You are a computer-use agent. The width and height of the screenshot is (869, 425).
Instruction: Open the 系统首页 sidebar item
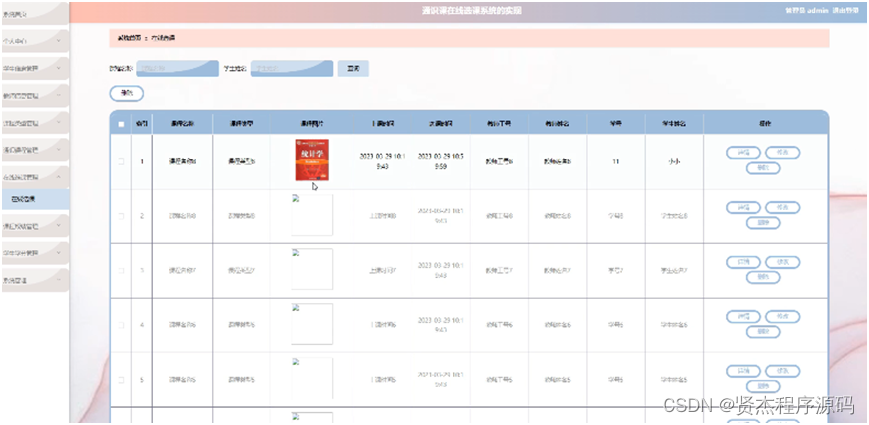coord(34,14)
